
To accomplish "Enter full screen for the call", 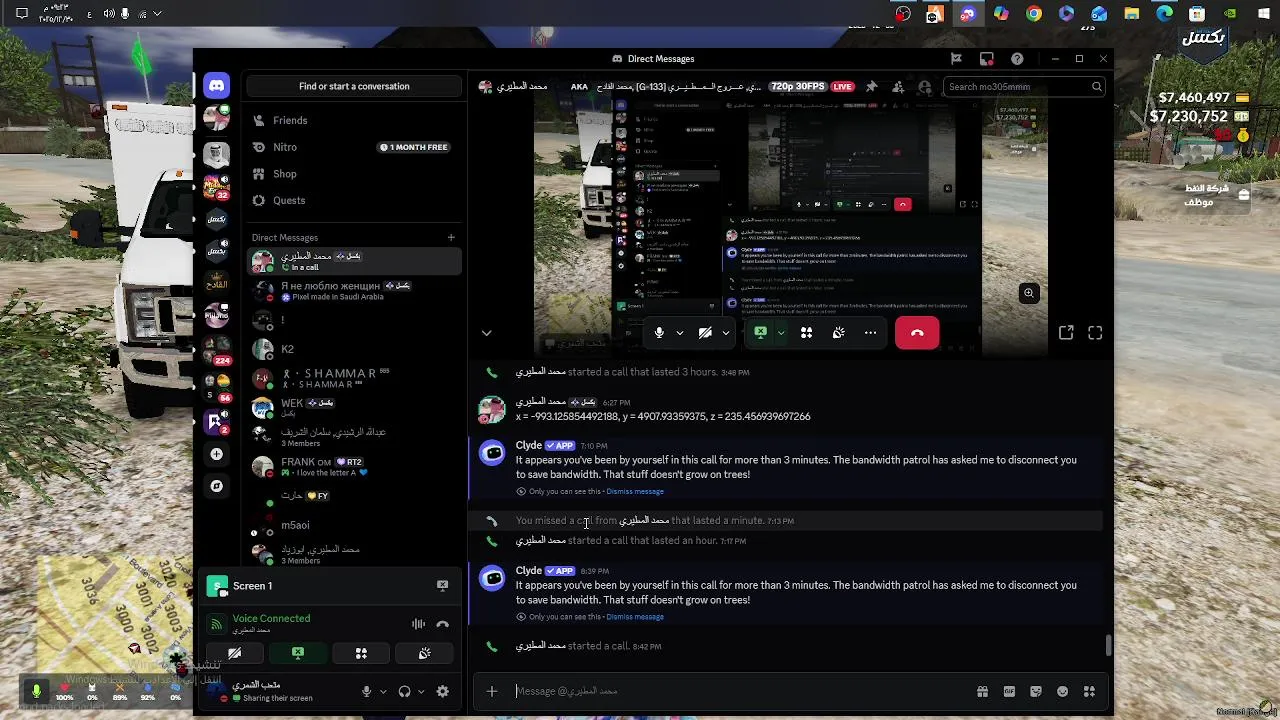I will tap(1095, 333).
